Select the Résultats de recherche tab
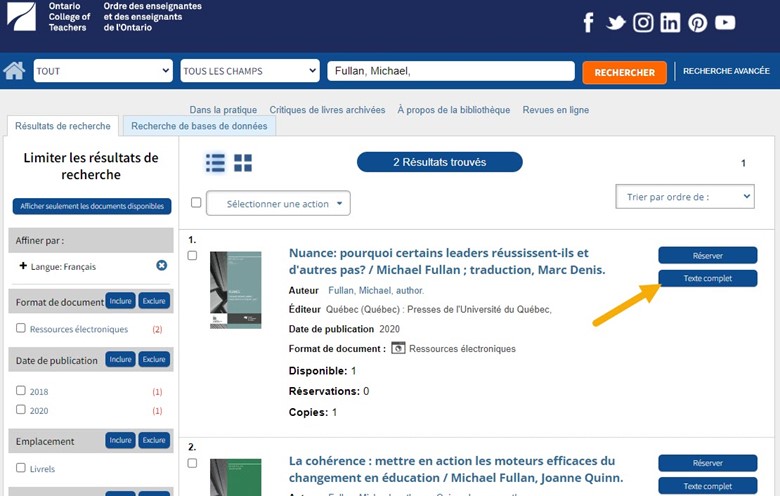The image size is (780, 496). [x=63, y=126]
